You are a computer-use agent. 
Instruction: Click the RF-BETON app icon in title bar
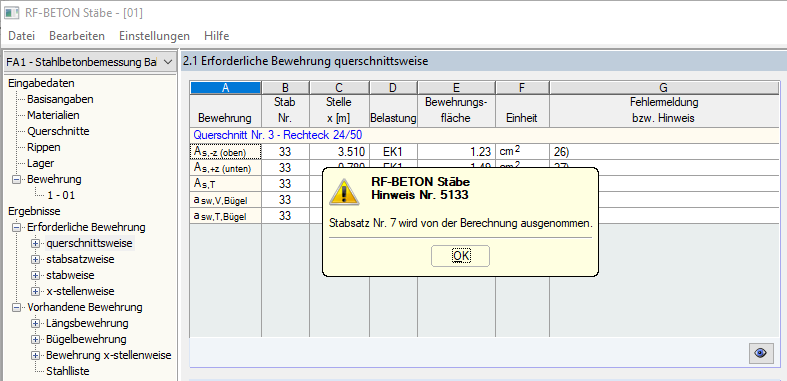(x=12, y=13)
